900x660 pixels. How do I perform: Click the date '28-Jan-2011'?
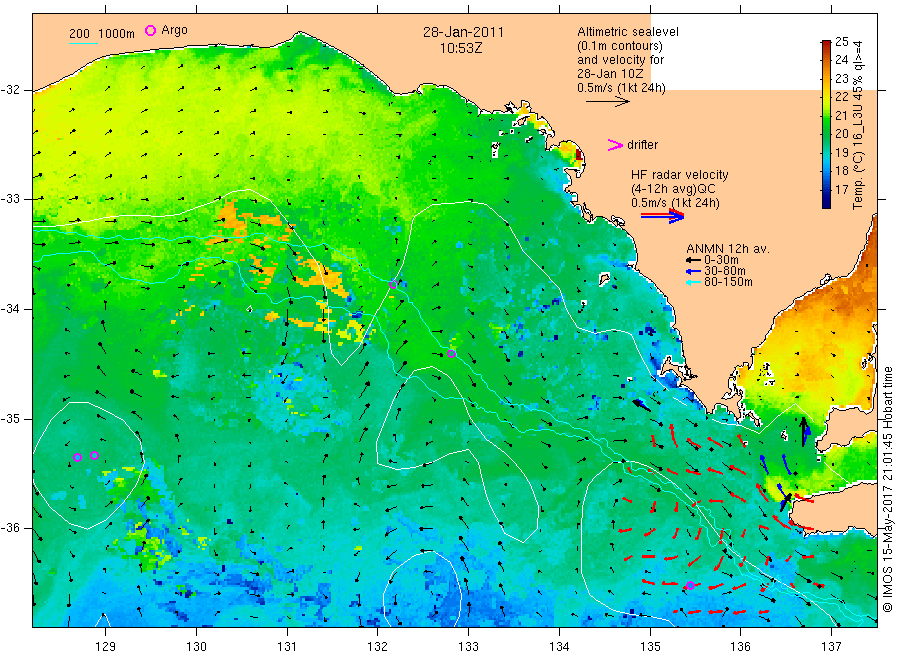[x=463, y=32]
